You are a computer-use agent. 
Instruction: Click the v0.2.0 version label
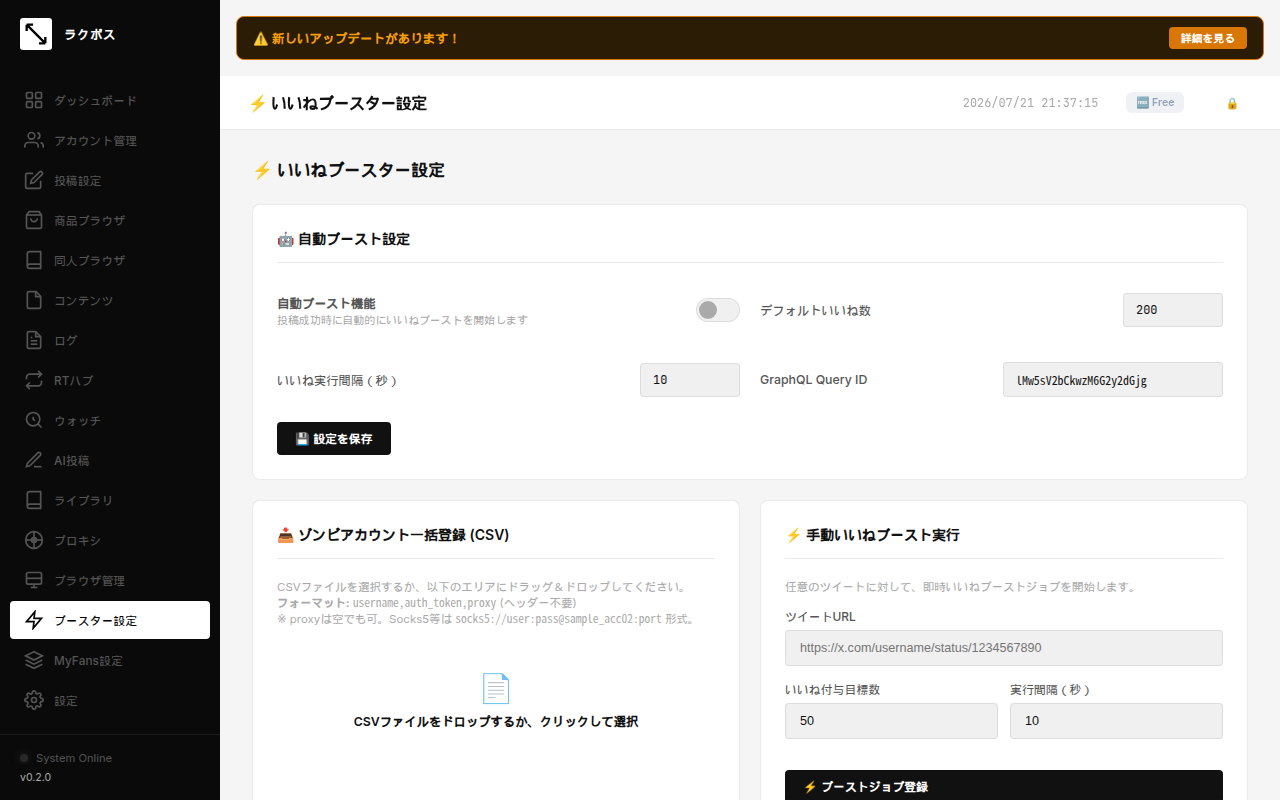point(36,777)
